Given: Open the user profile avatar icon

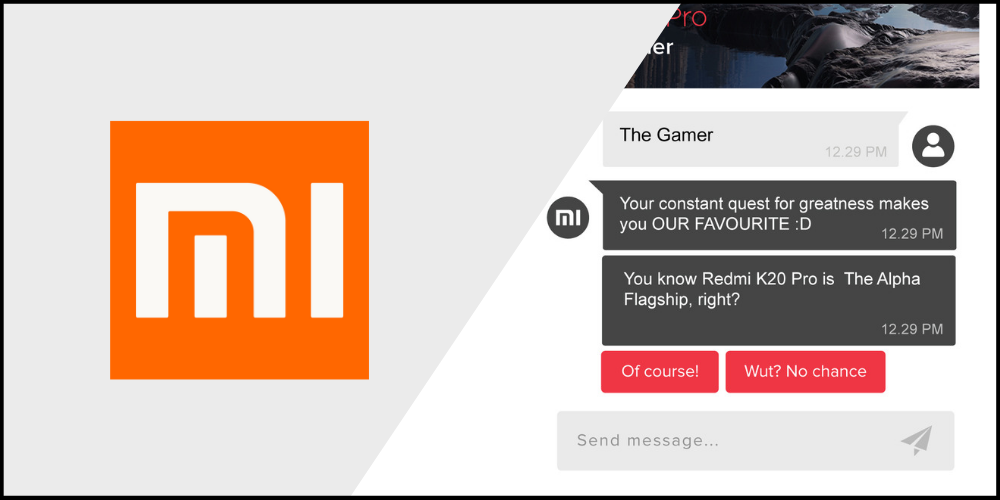Looking at the screenshot, I should 933,146.
